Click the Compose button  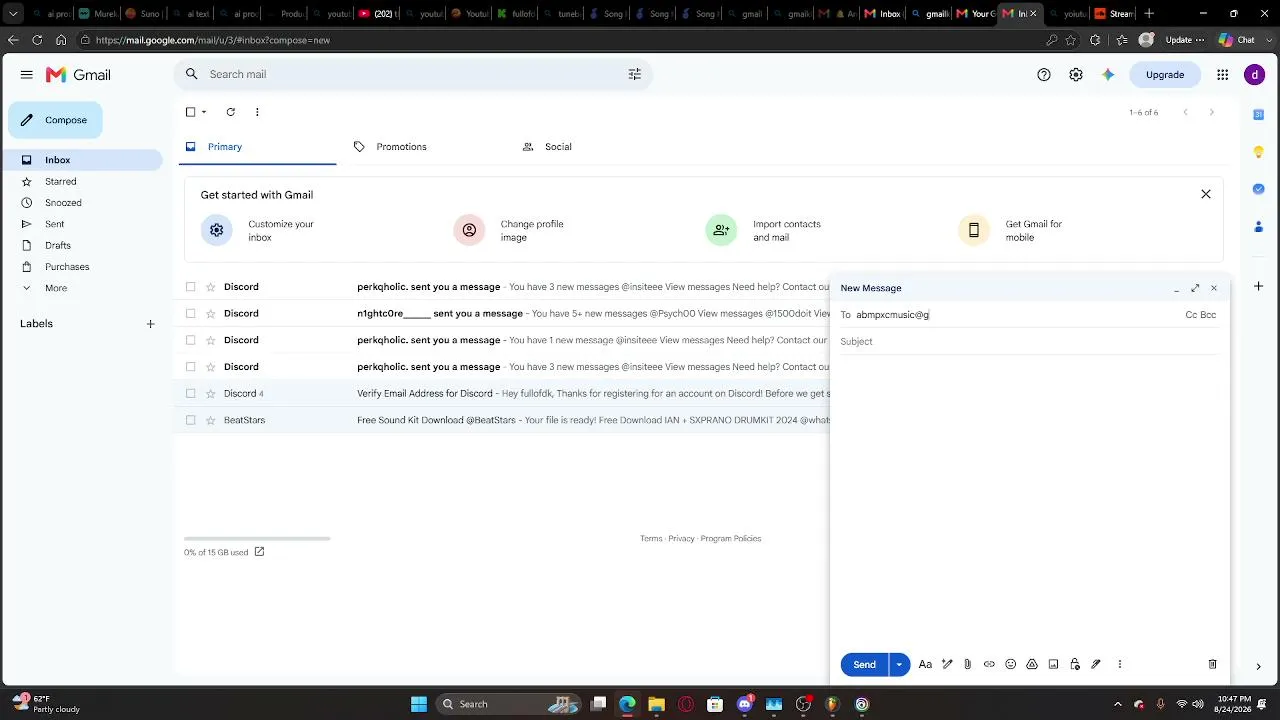[x=55, y=120]
